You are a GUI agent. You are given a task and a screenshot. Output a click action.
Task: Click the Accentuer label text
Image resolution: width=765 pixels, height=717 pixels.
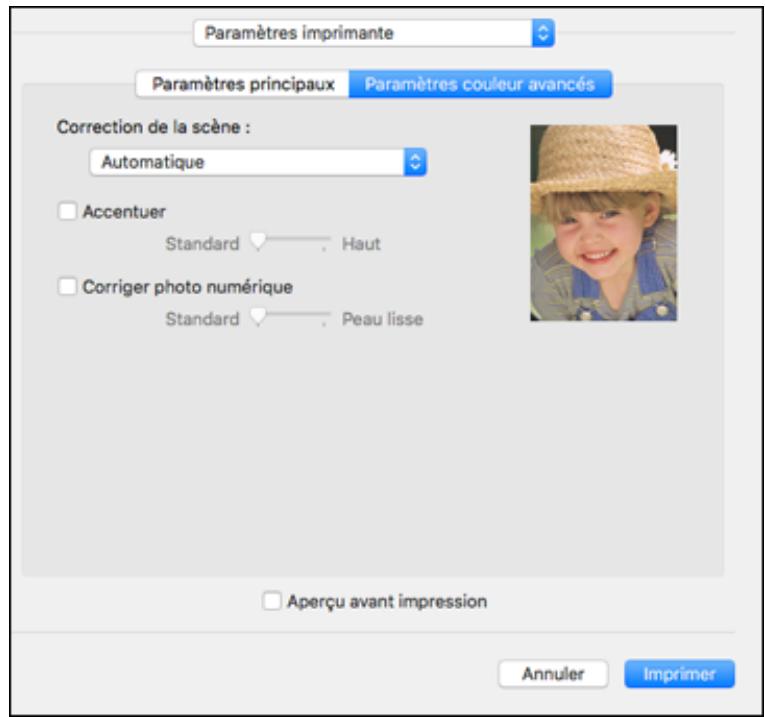click(x=124, y=211)
